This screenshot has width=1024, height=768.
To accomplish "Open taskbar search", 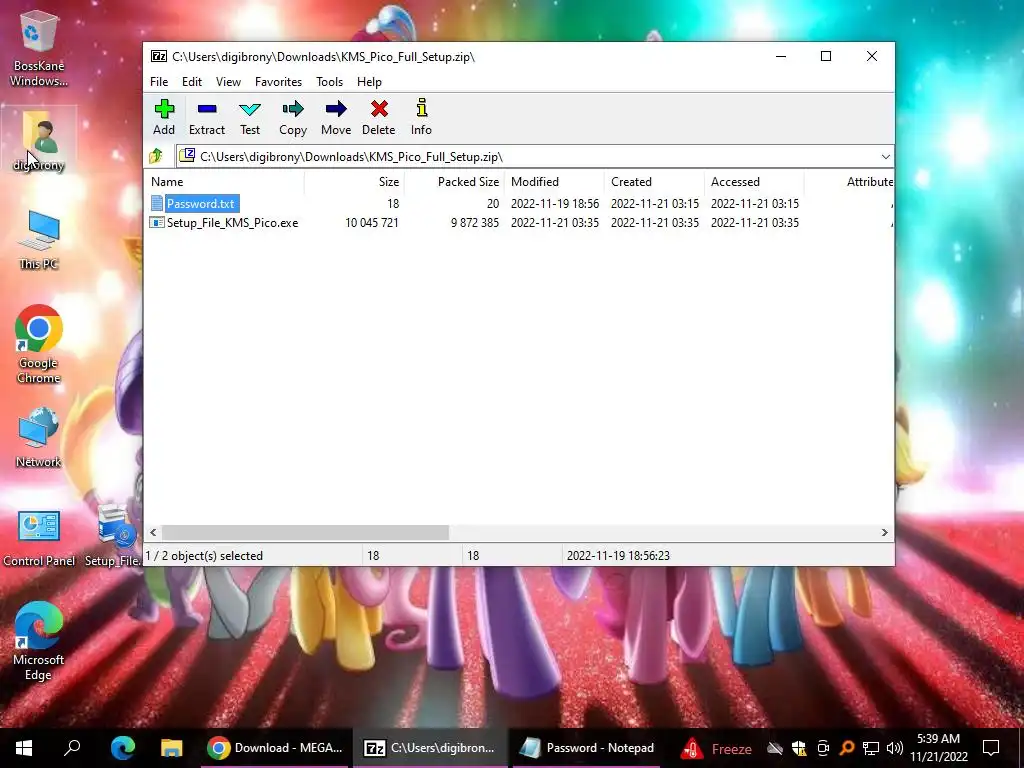I will [x=72, y=748].
